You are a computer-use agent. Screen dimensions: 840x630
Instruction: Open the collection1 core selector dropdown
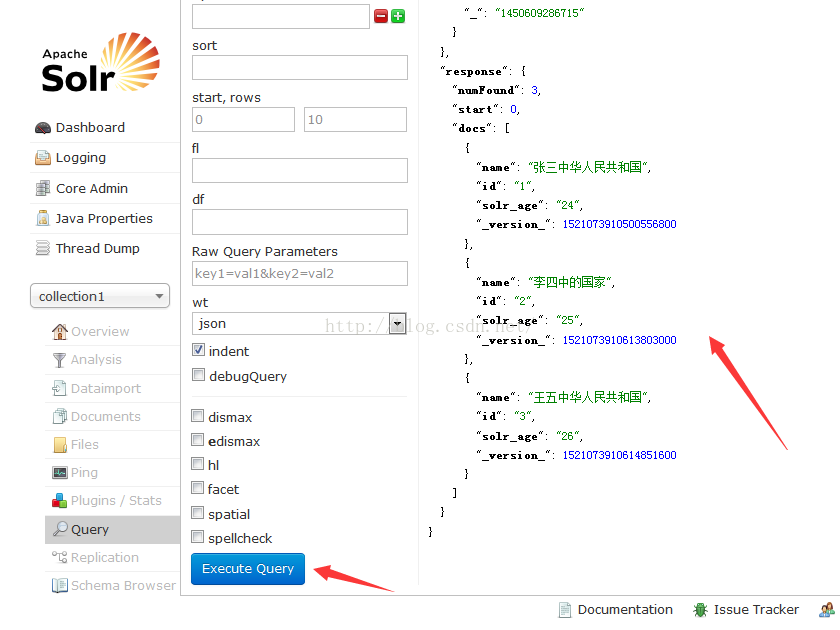point(100,296)
